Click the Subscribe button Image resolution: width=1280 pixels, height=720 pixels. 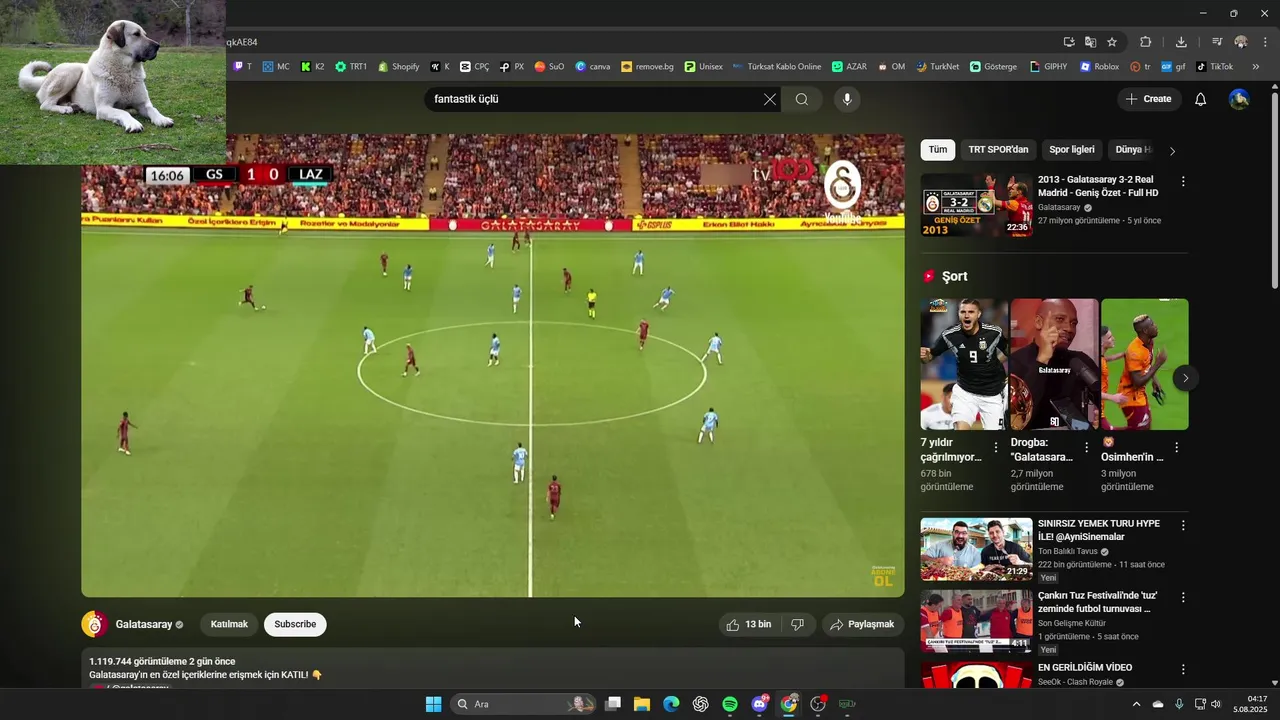point(295,624)
